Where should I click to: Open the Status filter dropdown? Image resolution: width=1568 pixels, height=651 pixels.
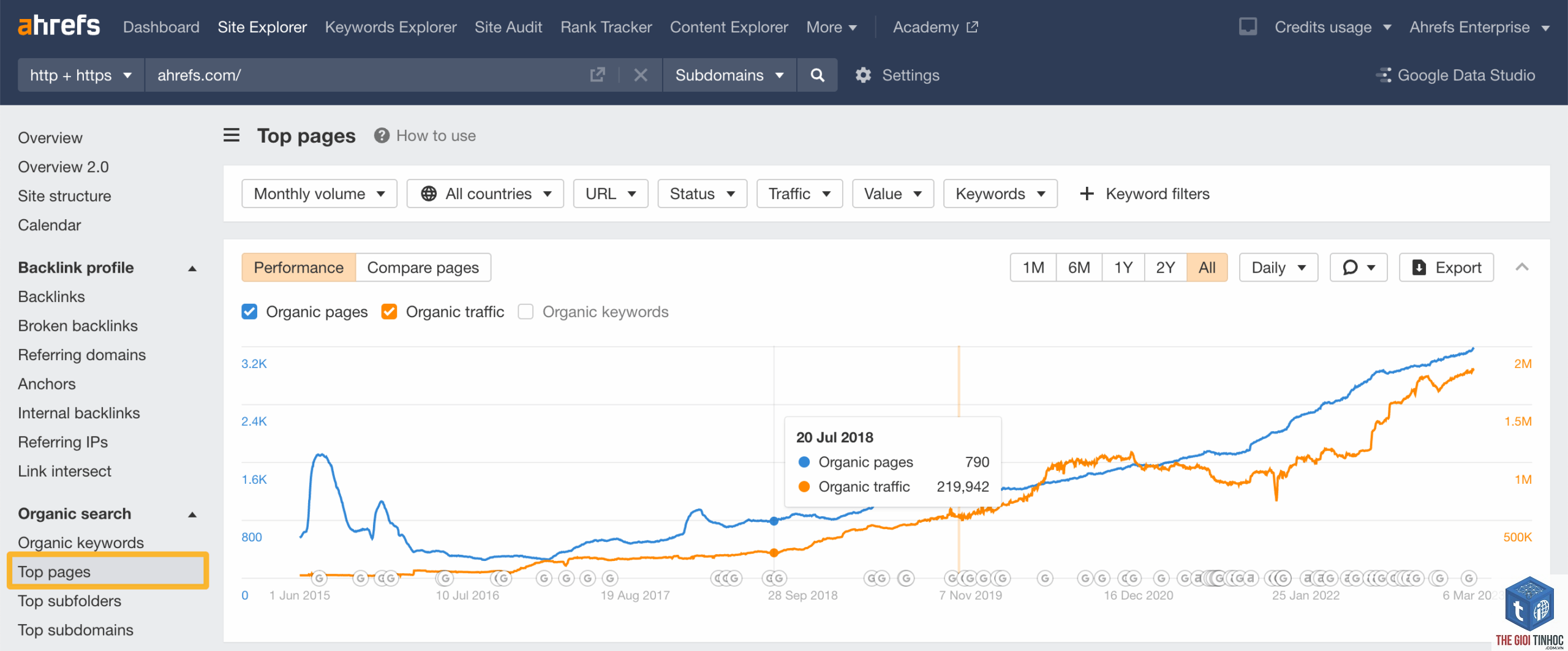coord(702,194)
